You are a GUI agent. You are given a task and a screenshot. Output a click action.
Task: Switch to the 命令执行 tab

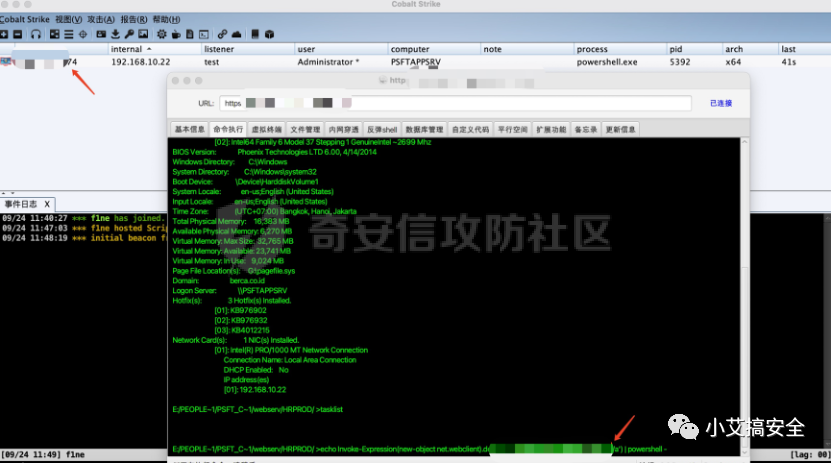228,129
